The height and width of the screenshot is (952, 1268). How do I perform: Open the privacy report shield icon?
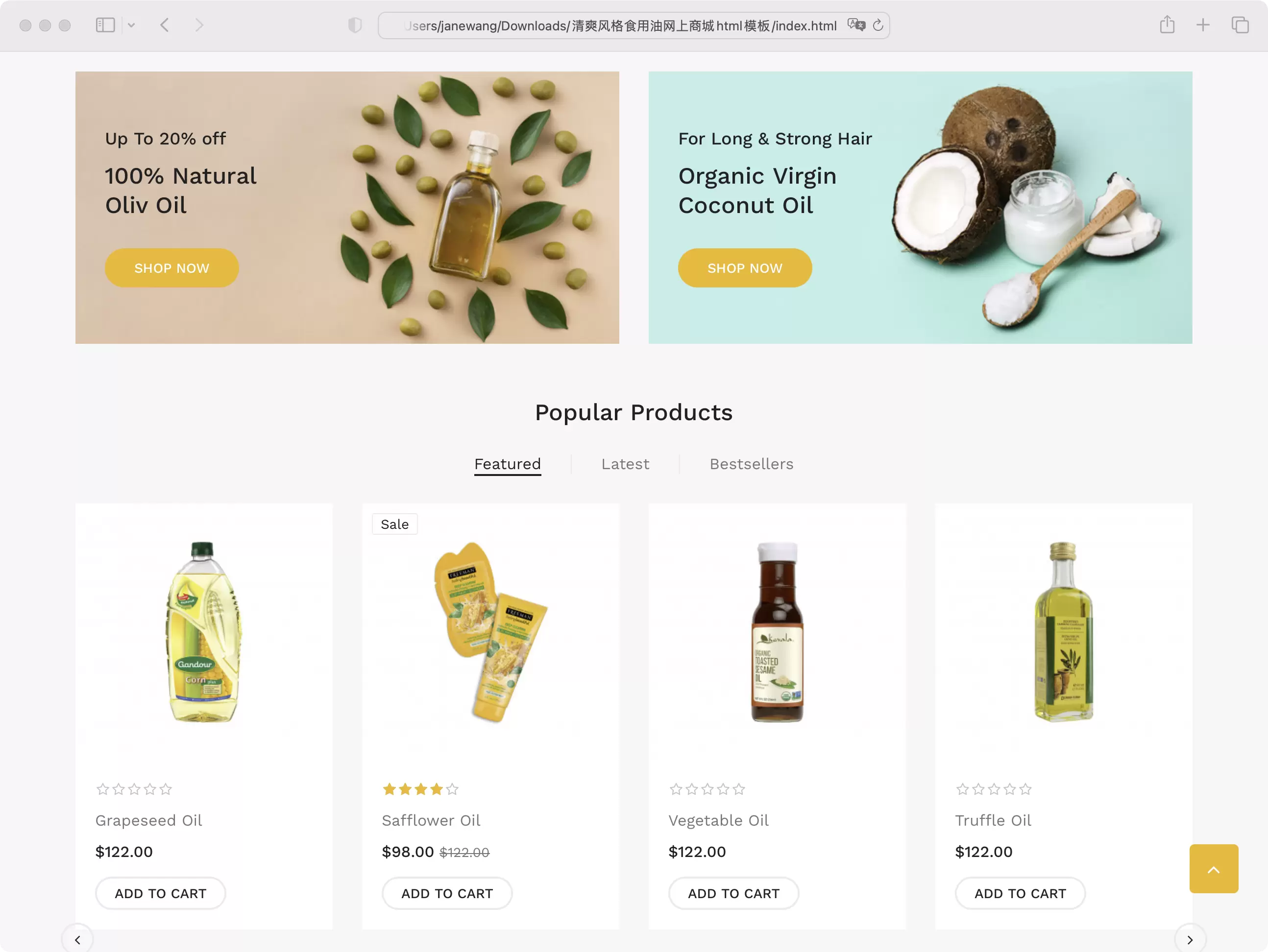tap(355, 25)
